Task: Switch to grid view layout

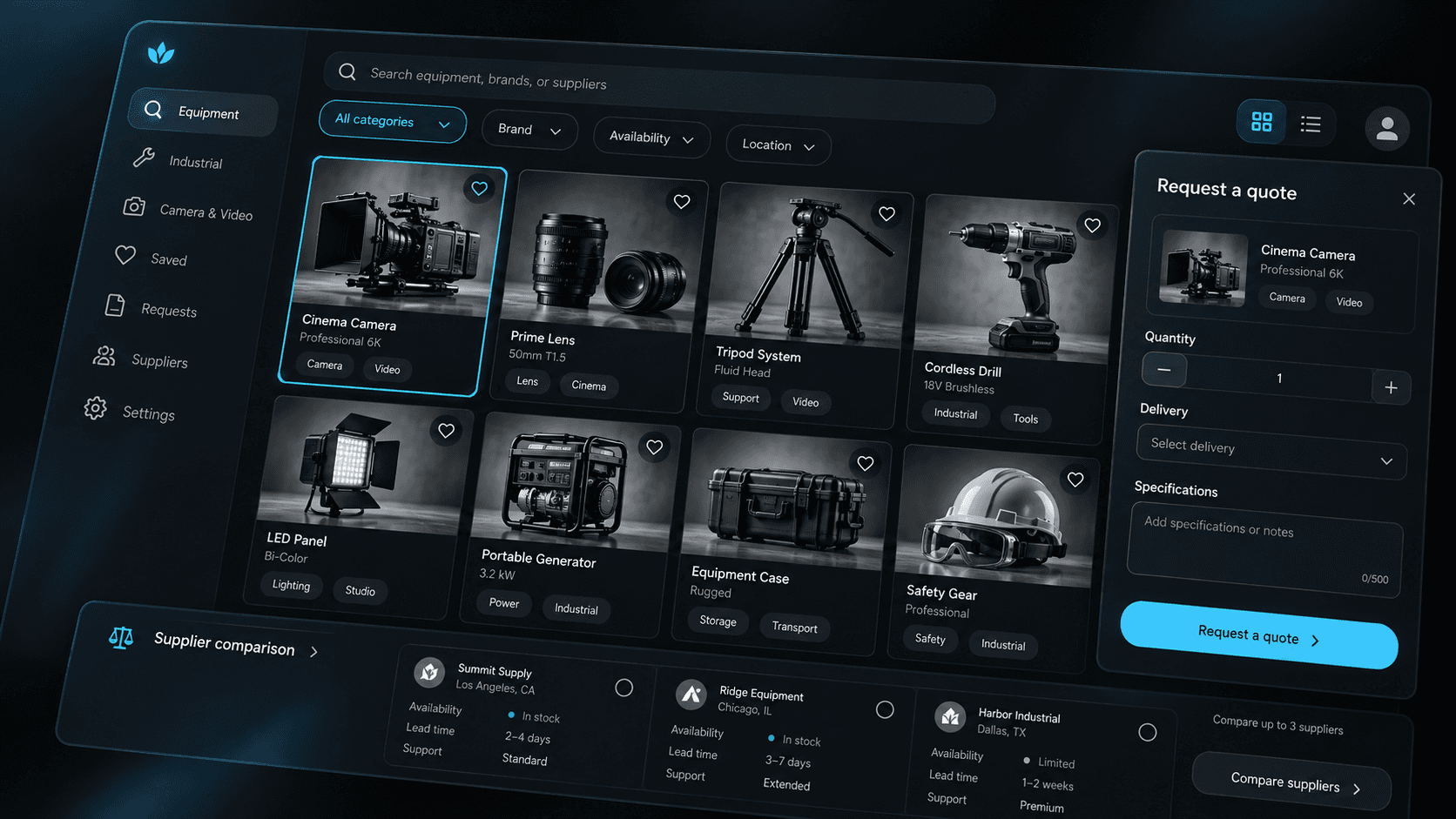Action: click(x=1262, y=121)
